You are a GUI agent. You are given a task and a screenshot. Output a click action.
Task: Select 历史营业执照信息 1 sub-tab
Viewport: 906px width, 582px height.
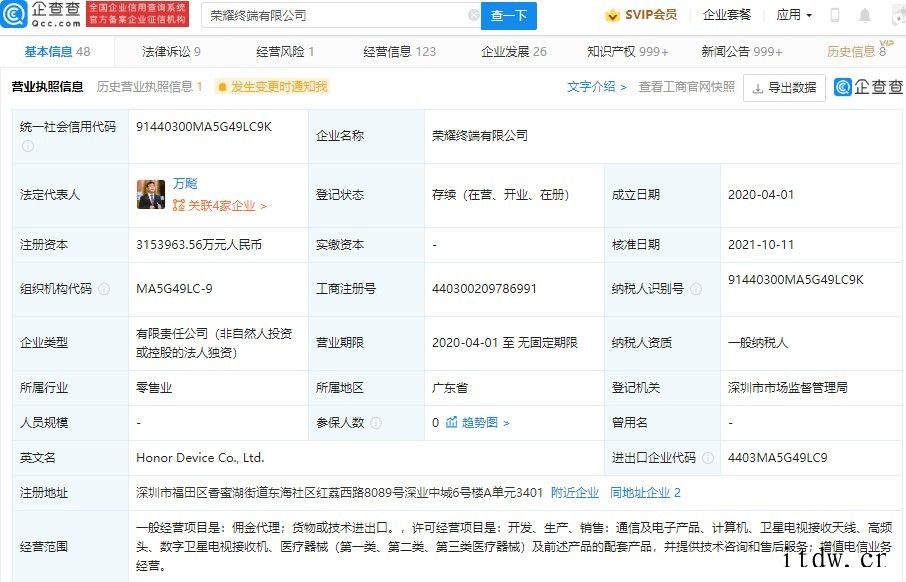pyautogui.click(x=149, y=87)
